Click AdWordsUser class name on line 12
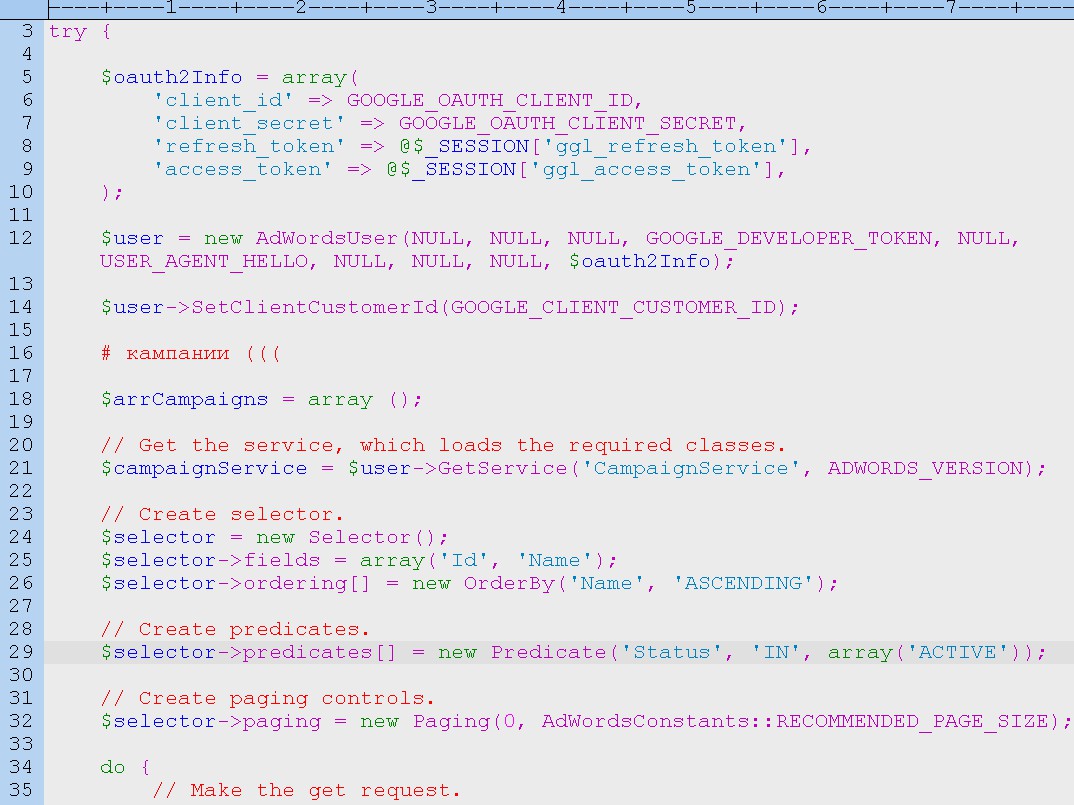 [x=327, y=238]
